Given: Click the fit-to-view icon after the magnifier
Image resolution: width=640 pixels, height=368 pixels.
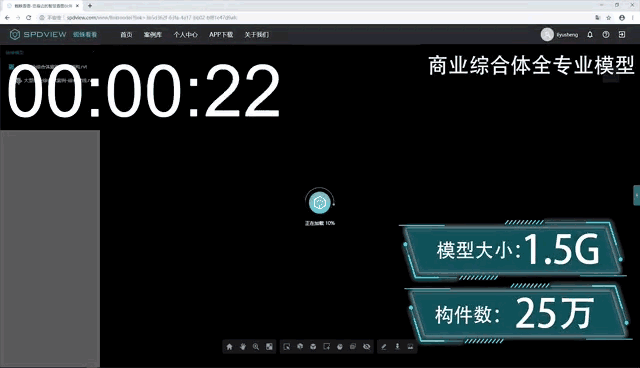Looking at the screenshot, I should click(269, 347).
